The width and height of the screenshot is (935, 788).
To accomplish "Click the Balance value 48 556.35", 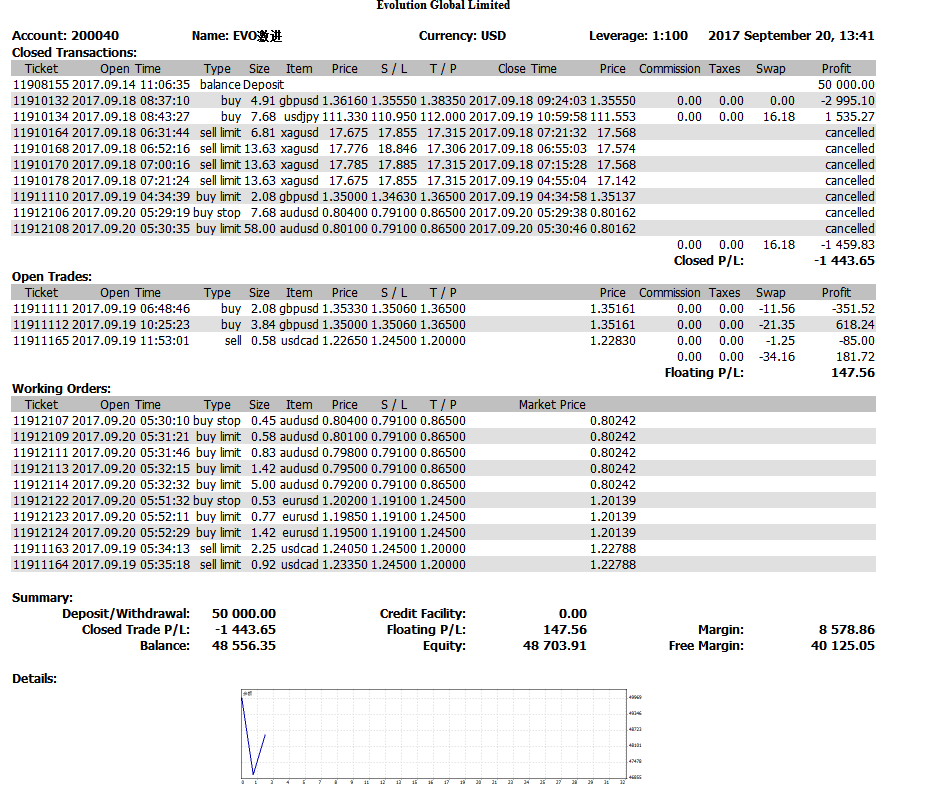I will 244,646.
